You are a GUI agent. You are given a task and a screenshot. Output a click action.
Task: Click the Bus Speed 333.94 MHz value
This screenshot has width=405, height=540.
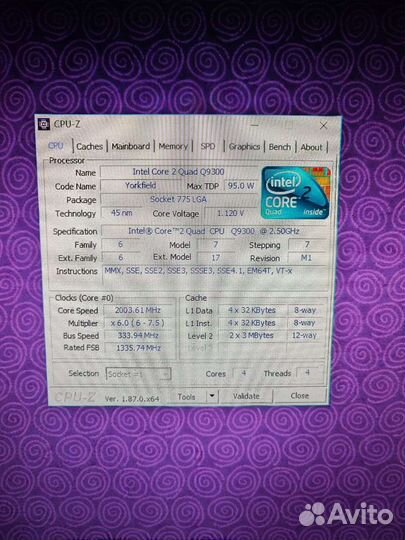tap(138, 335)
